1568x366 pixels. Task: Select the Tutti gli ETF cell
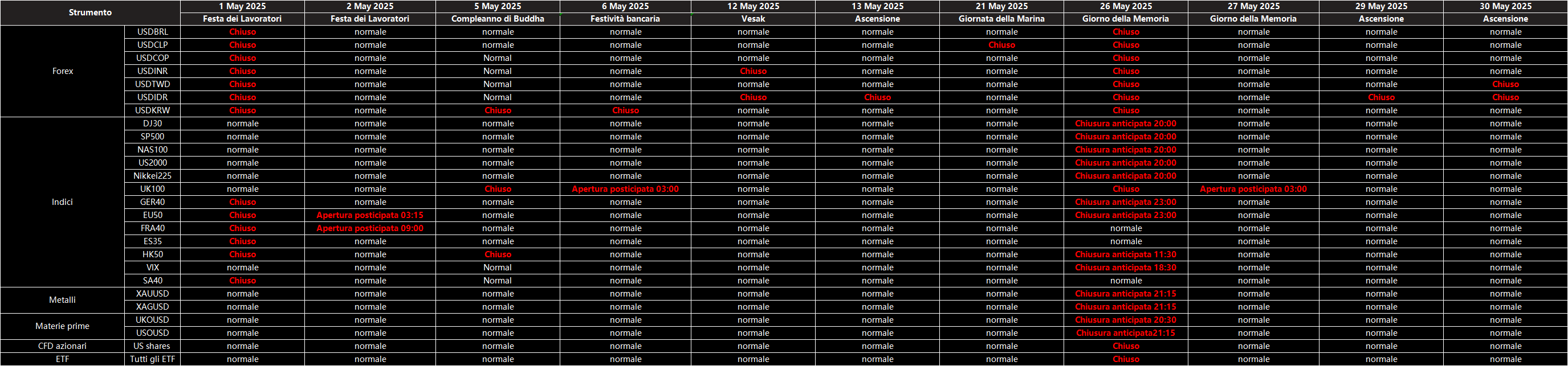coord(152,359)
